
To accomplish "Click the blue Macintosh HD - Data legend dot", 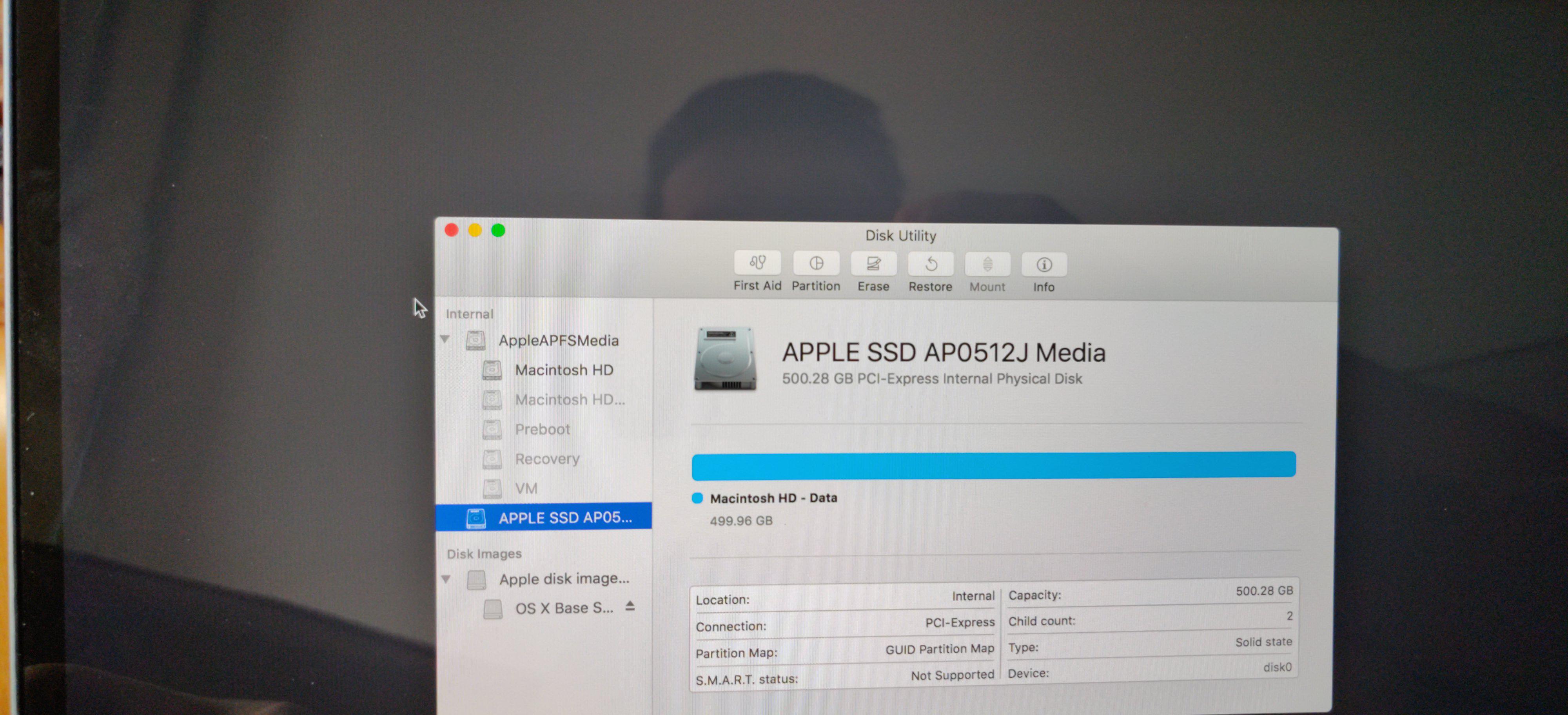I will point(698,498).
